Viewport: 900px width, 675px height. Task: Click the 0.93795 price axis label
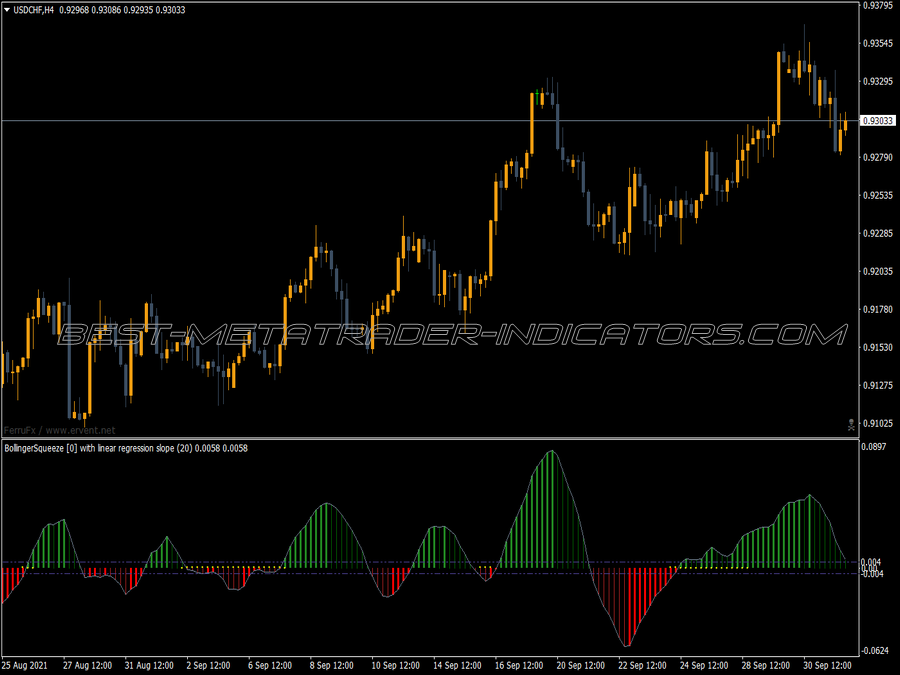(878, 6)
